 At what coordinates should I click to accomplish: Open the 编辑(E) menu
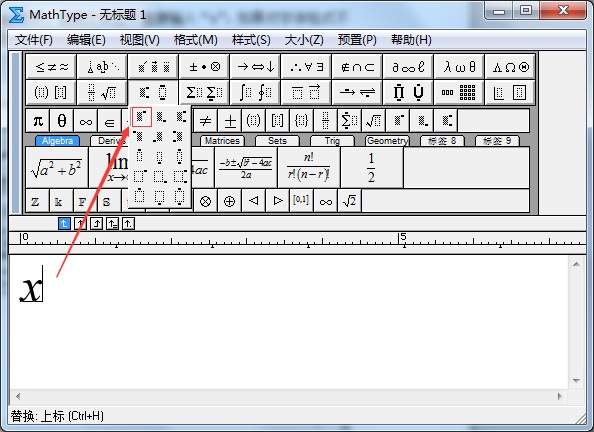(x=86, y=40)
